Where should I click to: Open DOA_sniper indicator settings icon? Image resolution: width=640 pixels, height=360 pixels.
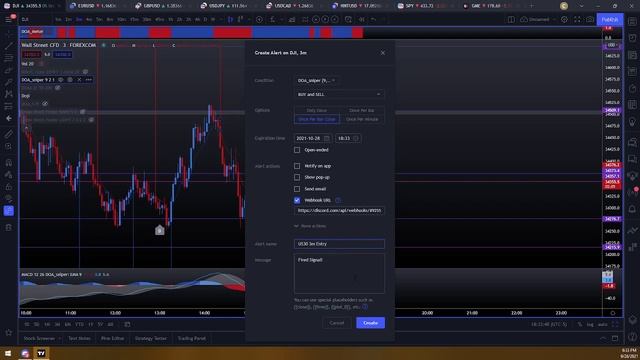(x=70, y=80)
